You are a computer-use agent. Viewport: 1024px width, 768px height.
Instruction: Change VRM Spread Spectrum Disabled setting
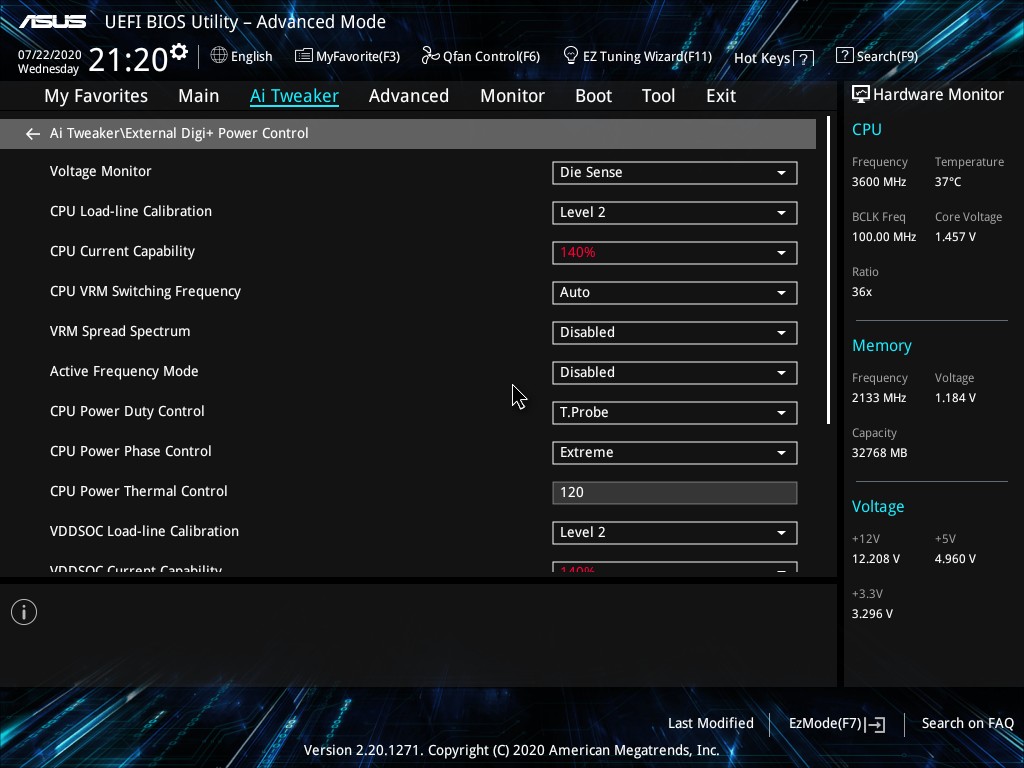point(674,333)
